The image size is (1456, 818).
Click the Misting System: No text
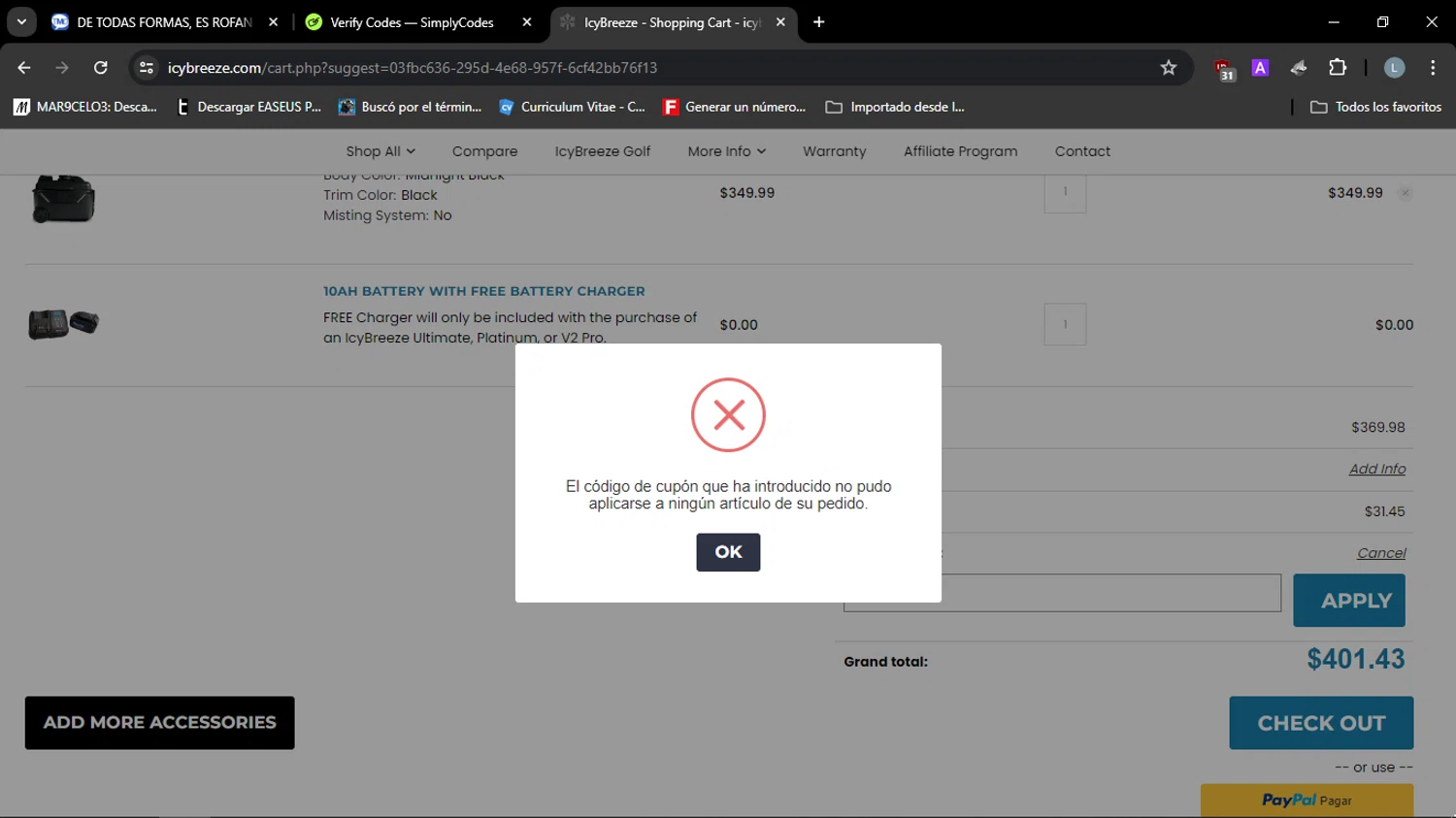tap(387, 215)
